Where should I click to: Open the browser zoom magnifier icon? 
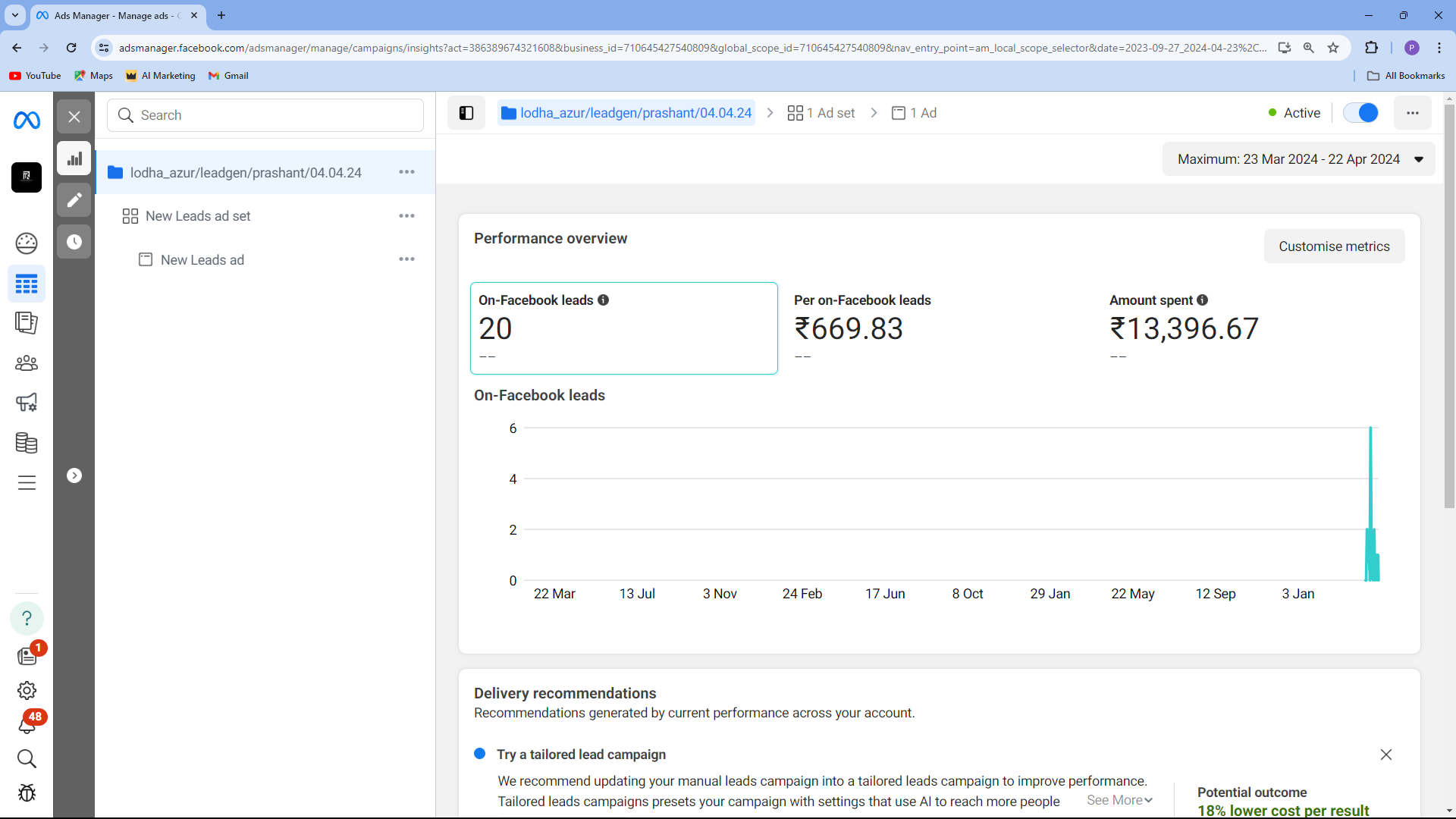tap(1309, 48)
